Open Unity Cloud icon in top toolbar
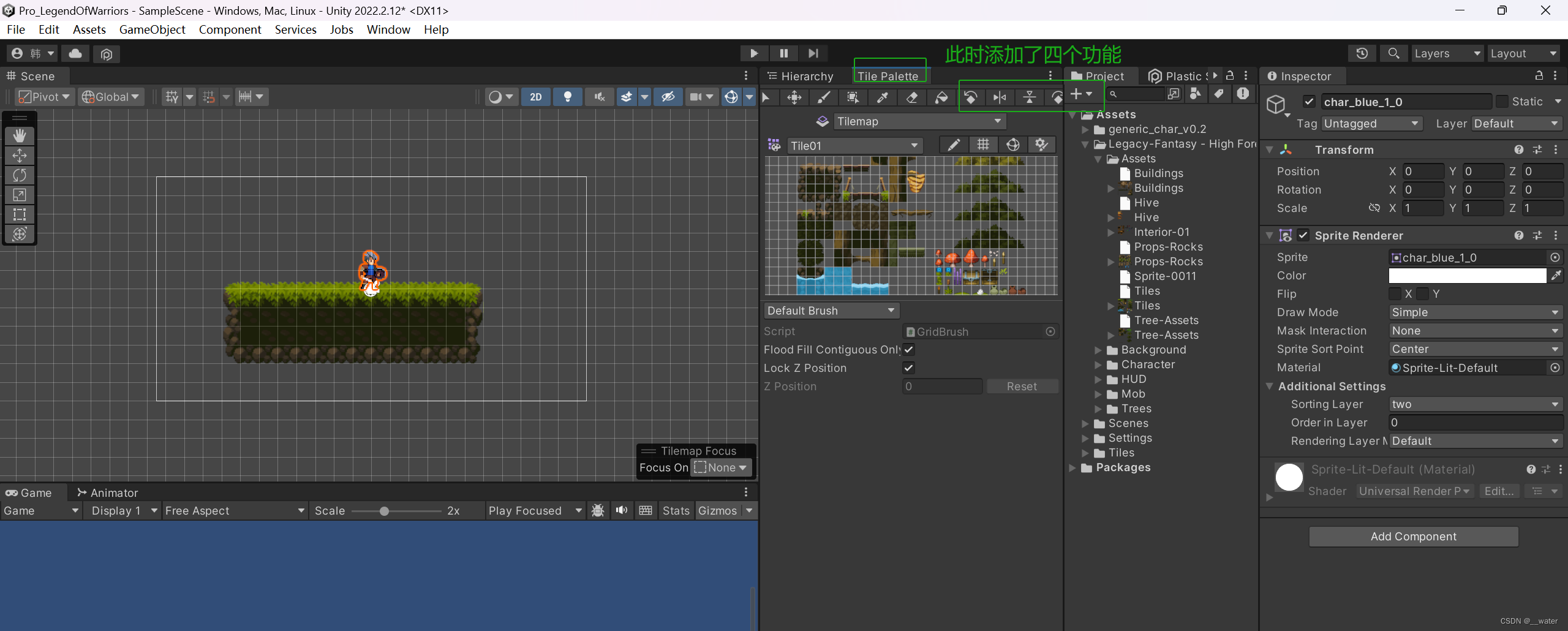The height and width of the screenshot is (631, 1568). [75, 54]
